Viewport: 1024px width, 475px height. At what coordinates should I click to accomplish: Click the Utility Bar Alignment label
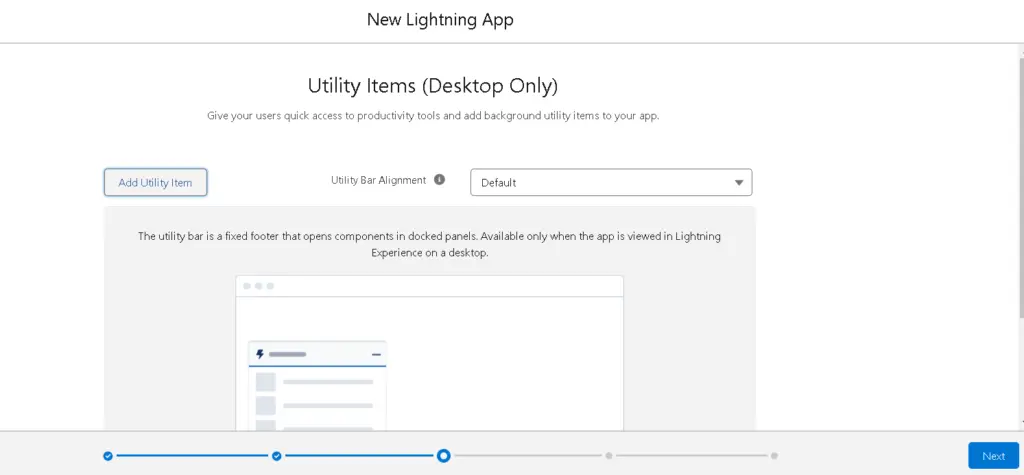point(378,180)
